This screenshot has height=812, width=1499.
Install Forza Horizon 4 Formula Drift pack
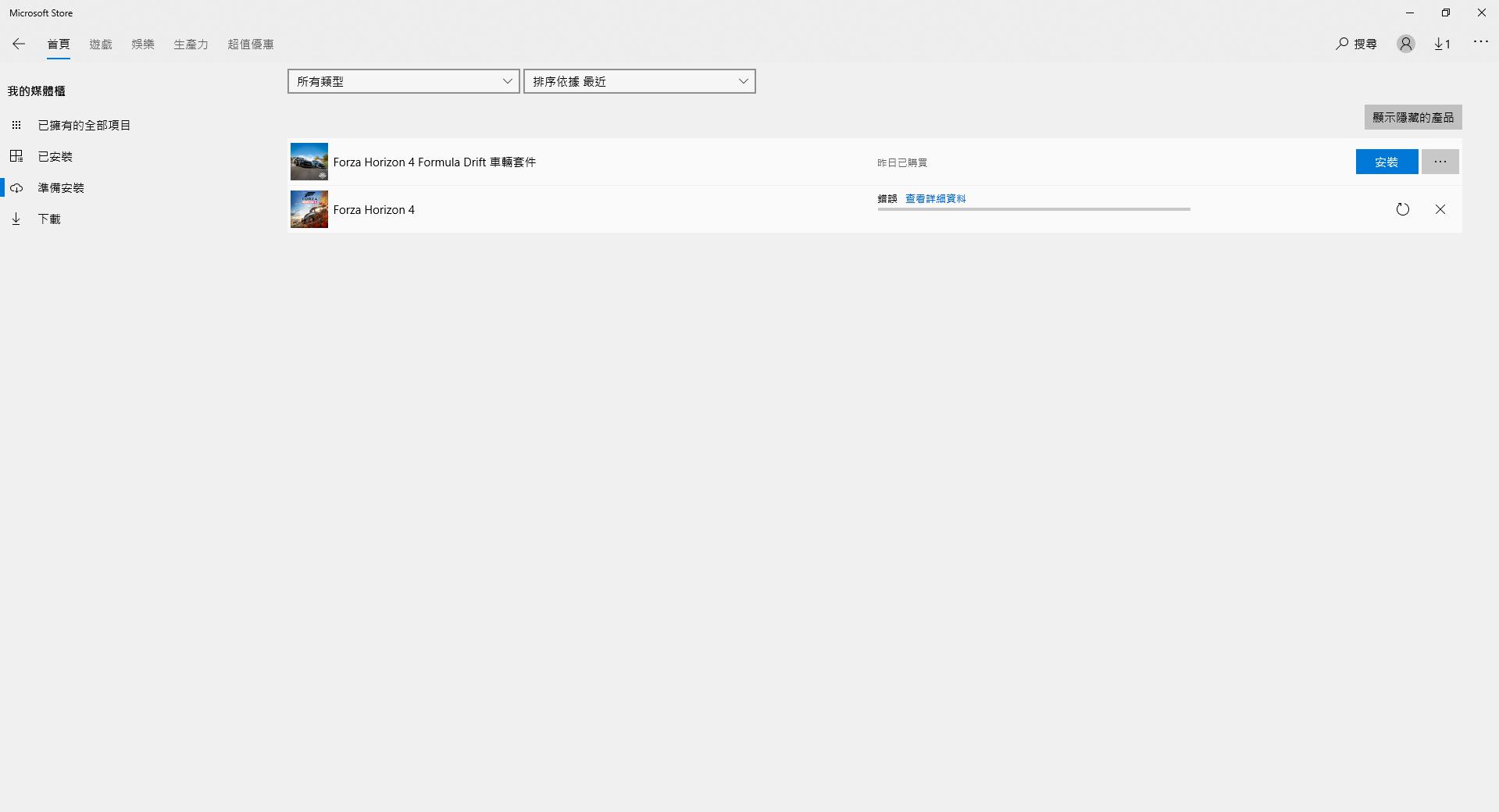[x=1387, y=162]
